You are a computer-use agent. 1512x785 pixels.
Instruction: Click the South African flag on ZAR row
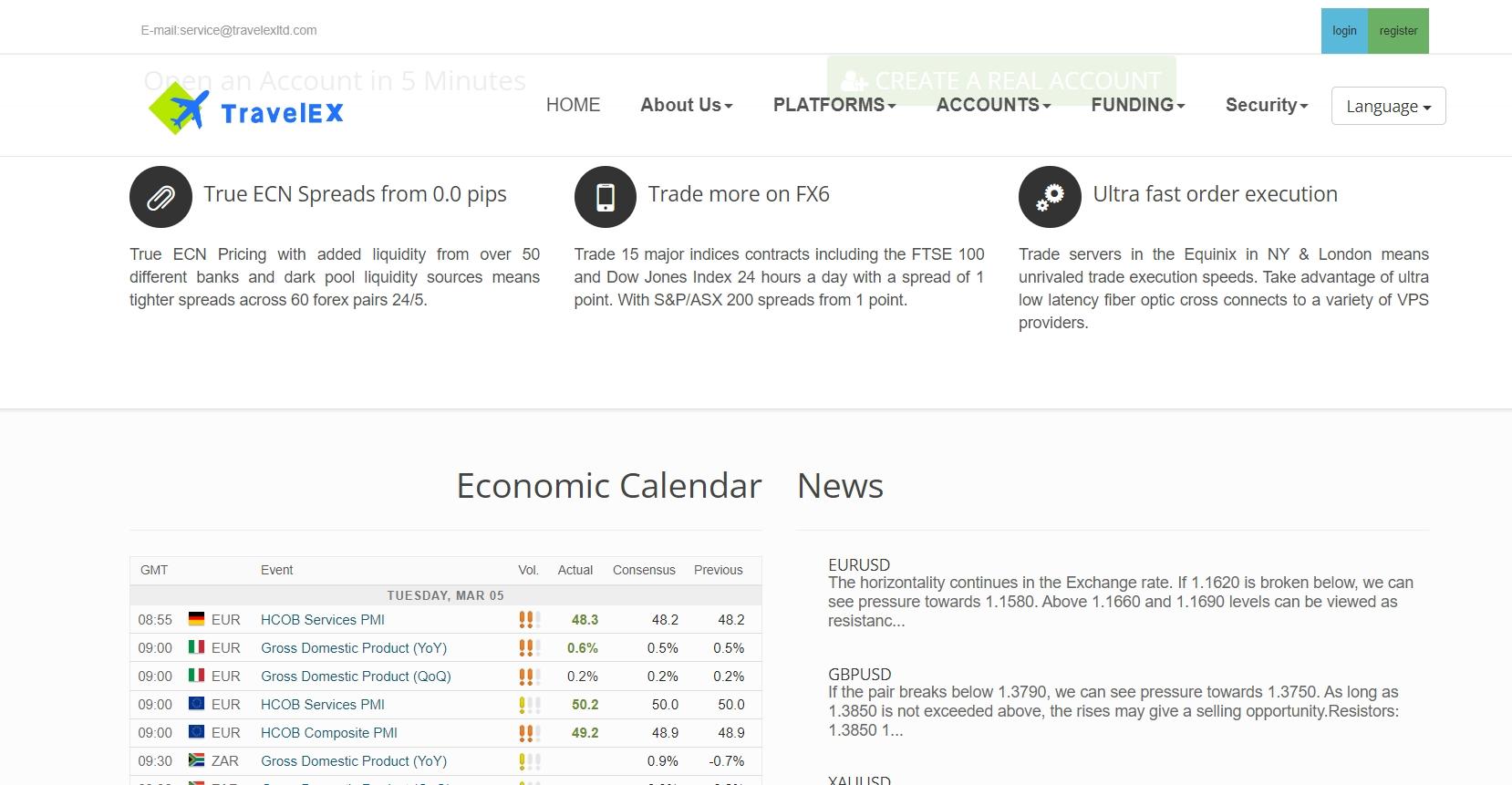[196, 760]
